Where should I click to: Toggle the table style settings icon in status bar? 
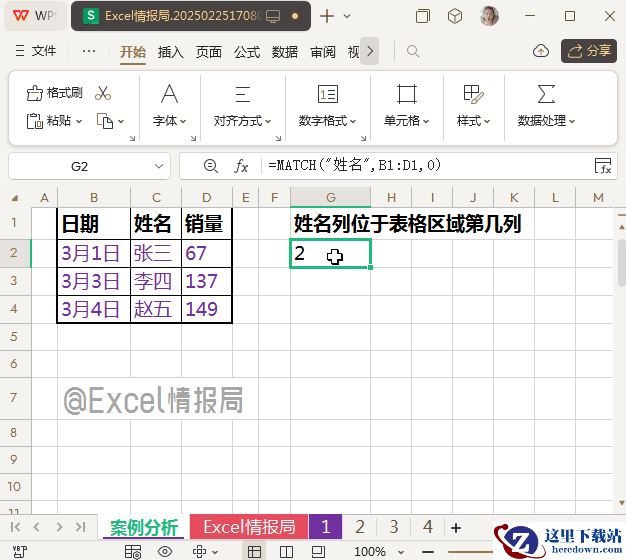(133, 552)
